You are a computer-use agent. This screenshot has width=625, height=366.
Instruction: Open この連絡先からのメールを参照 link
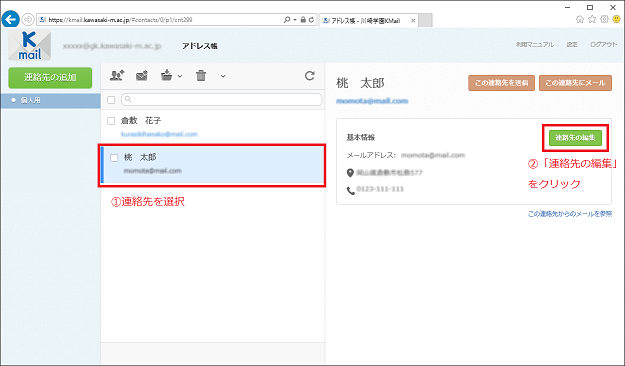pos(570,214)
